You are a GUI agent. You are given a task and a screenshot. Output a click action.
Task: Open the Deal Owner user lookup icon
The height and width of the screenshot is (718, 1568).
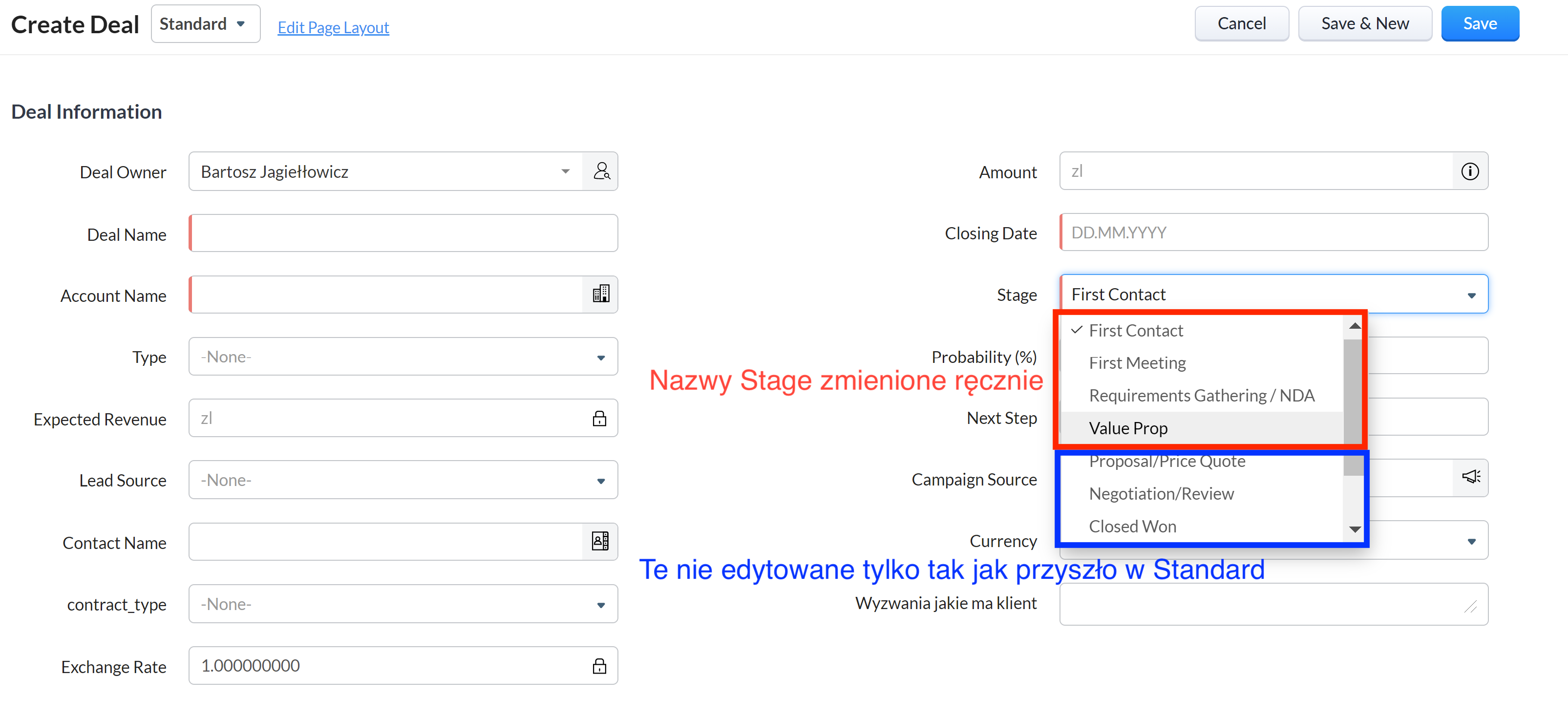tap(601, 171)
